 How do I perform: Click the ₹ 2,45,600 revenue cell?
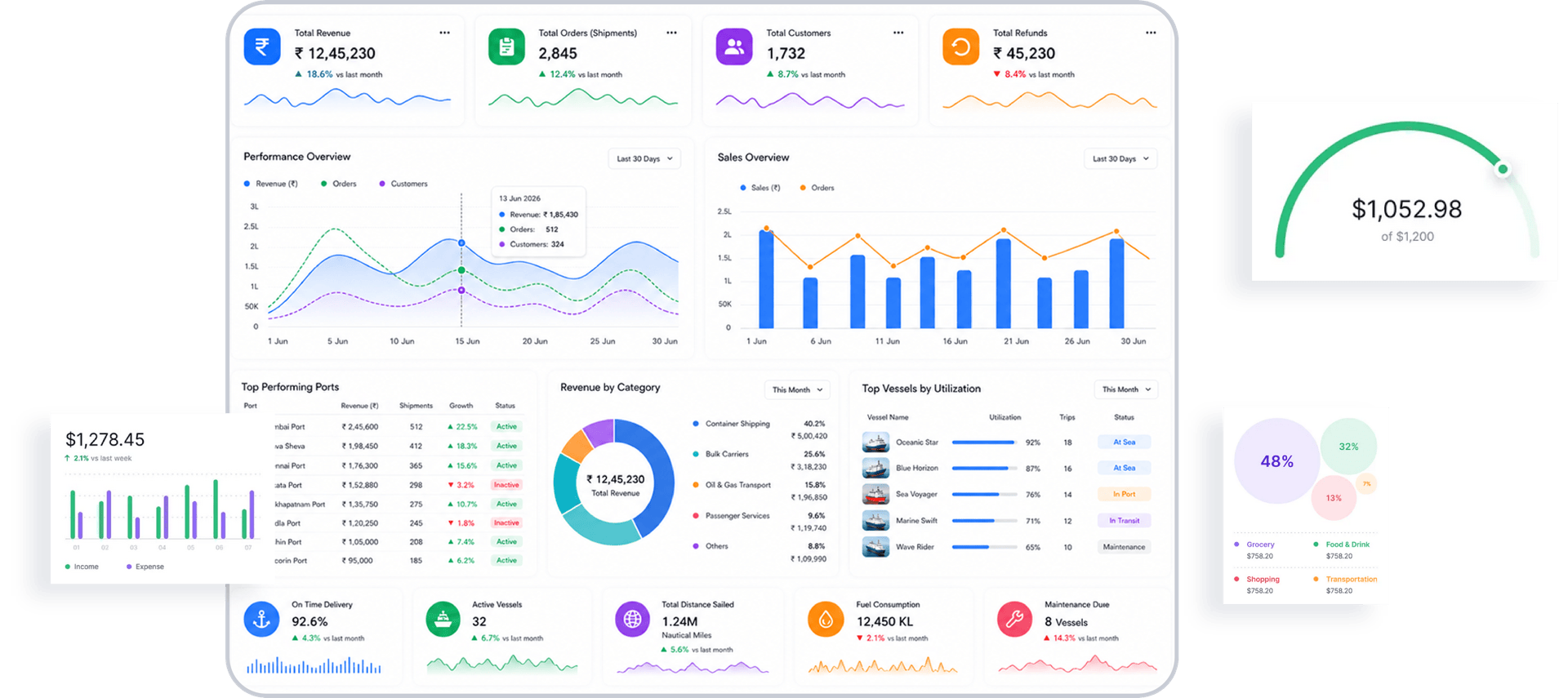[359, 427]
